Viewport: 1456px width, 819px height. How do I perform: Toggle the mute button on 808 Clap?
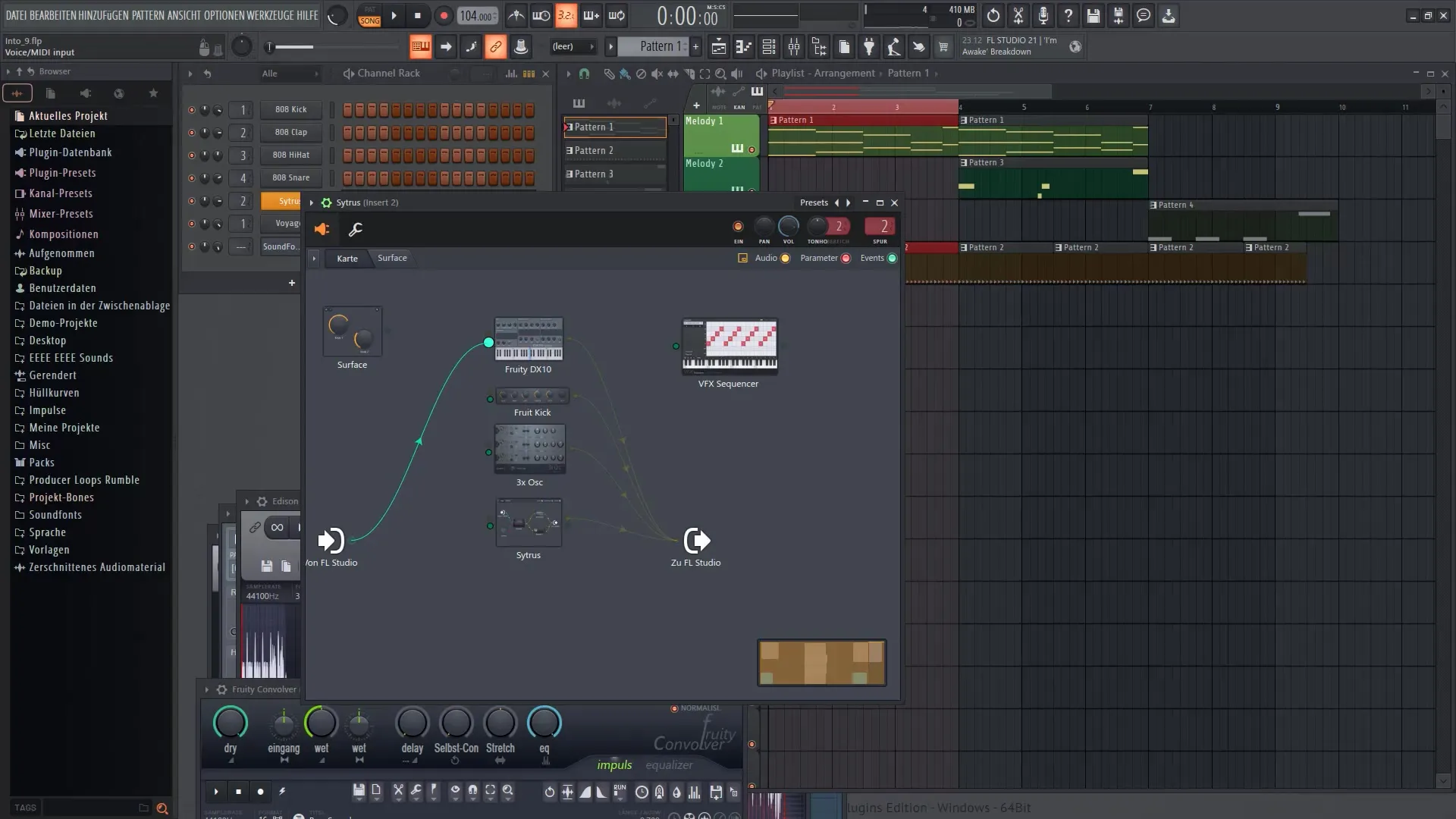point(190,132)
